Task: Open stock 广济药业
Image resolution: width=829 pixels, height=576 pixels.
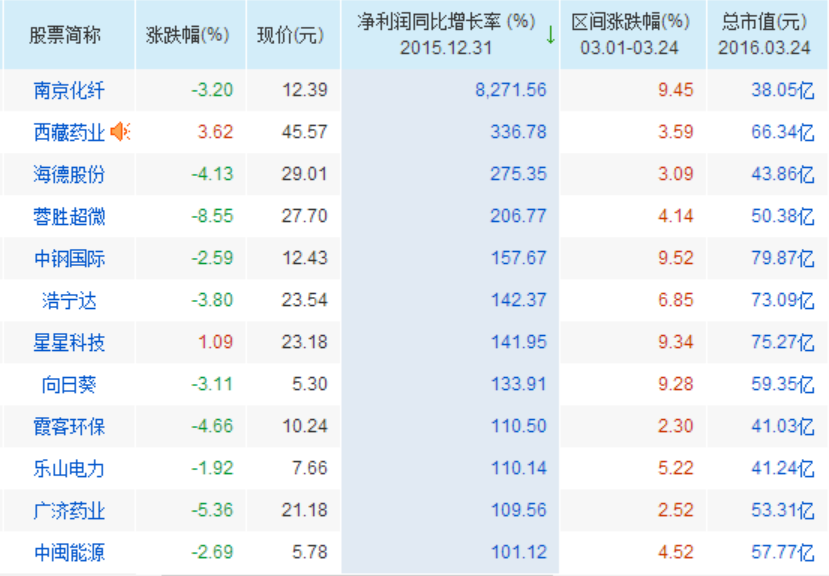Action: (x=69, y=510)
